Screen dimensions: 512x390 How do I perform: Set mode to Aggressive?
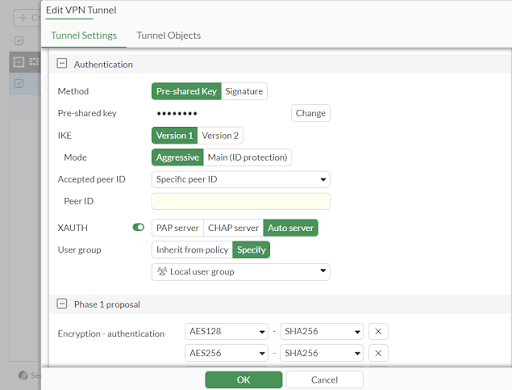177,157
